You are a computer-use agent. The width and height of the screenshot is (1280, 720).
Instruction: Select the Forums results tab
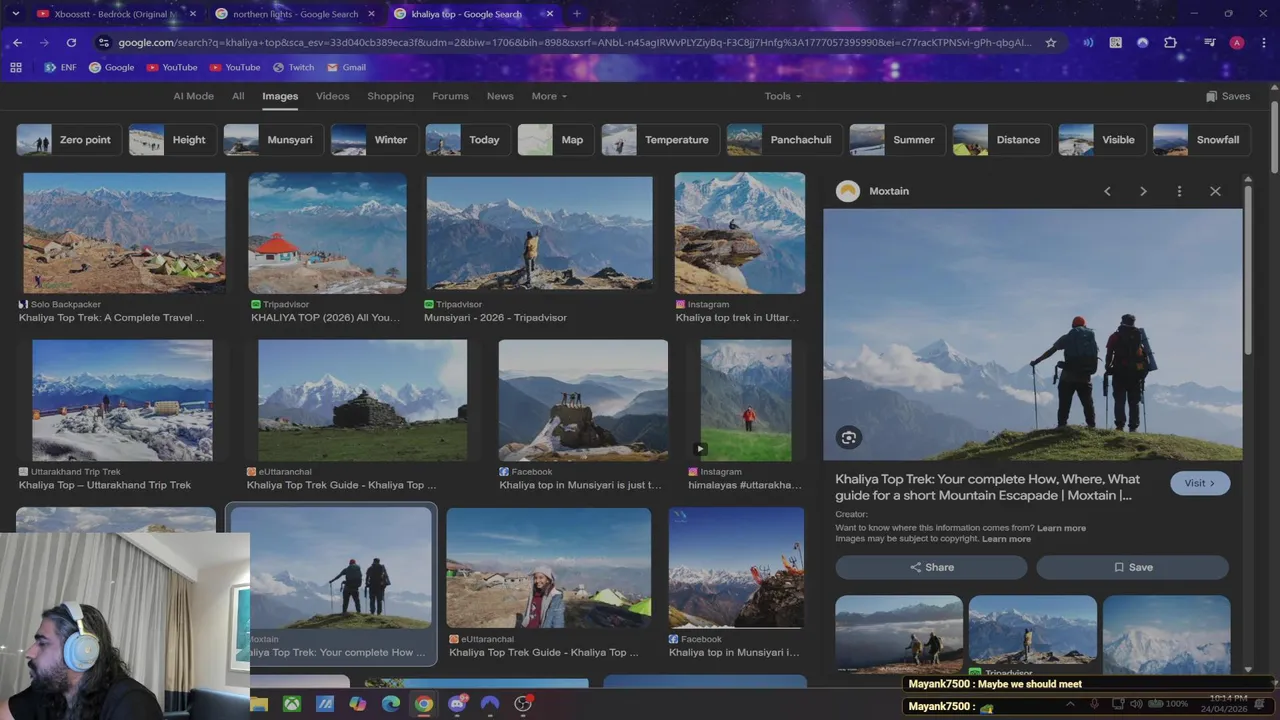[x=450, y=96]
